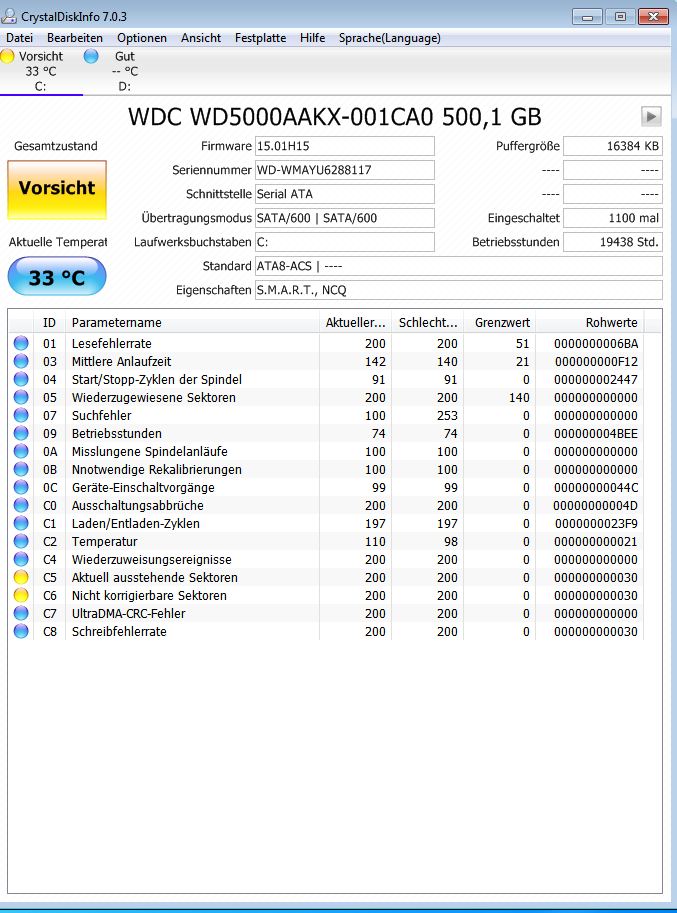Open the Sprache(Language) menu
This screenshot has width=677, height=913.
[389, 38]
